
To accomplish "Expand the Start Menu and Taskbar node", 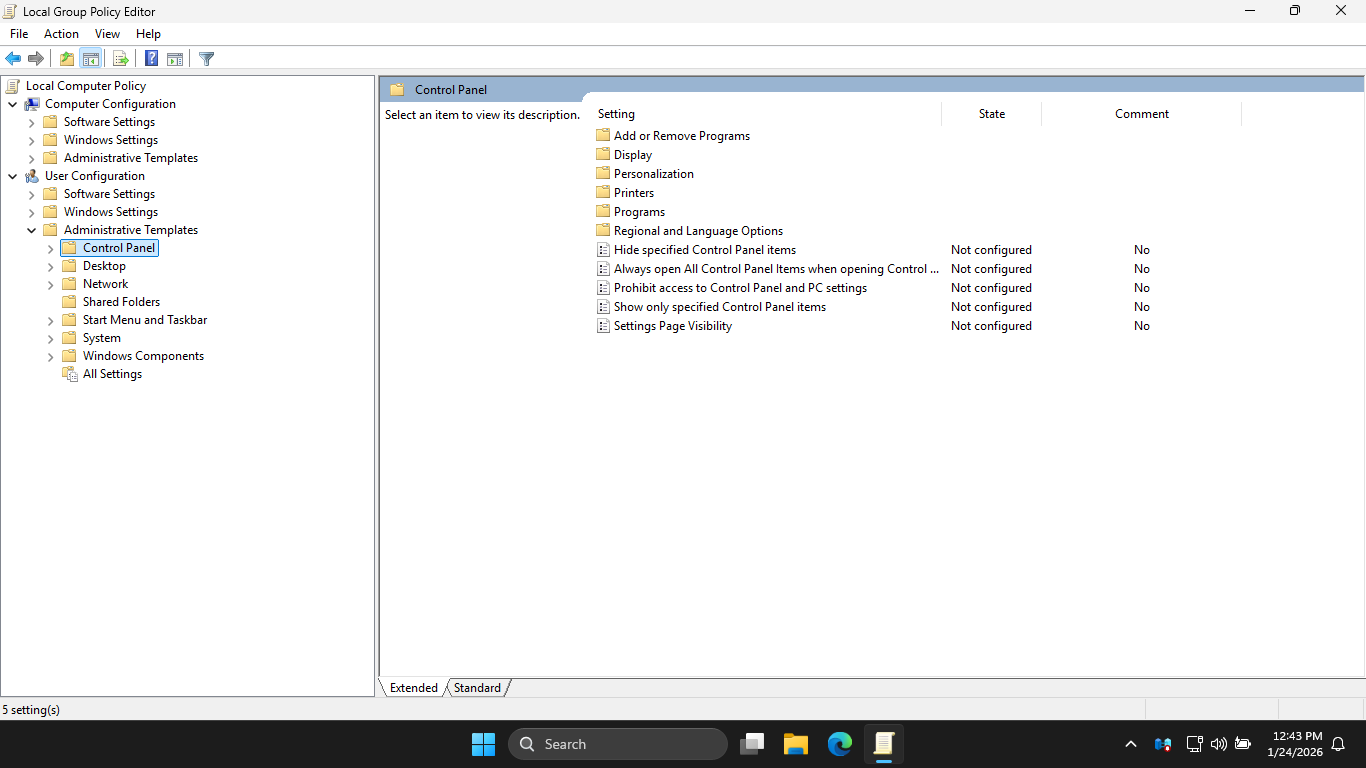I will coord(51,321).
